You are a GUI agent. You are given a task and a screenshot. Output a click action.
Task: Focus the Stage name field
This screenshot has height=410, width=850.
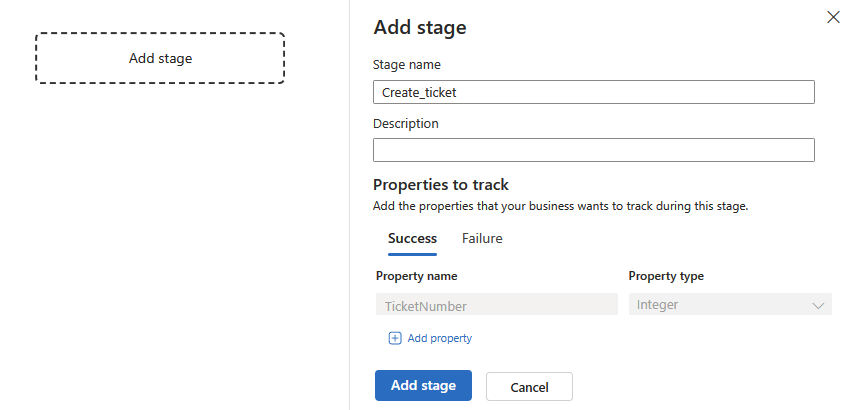pos(594,92)
